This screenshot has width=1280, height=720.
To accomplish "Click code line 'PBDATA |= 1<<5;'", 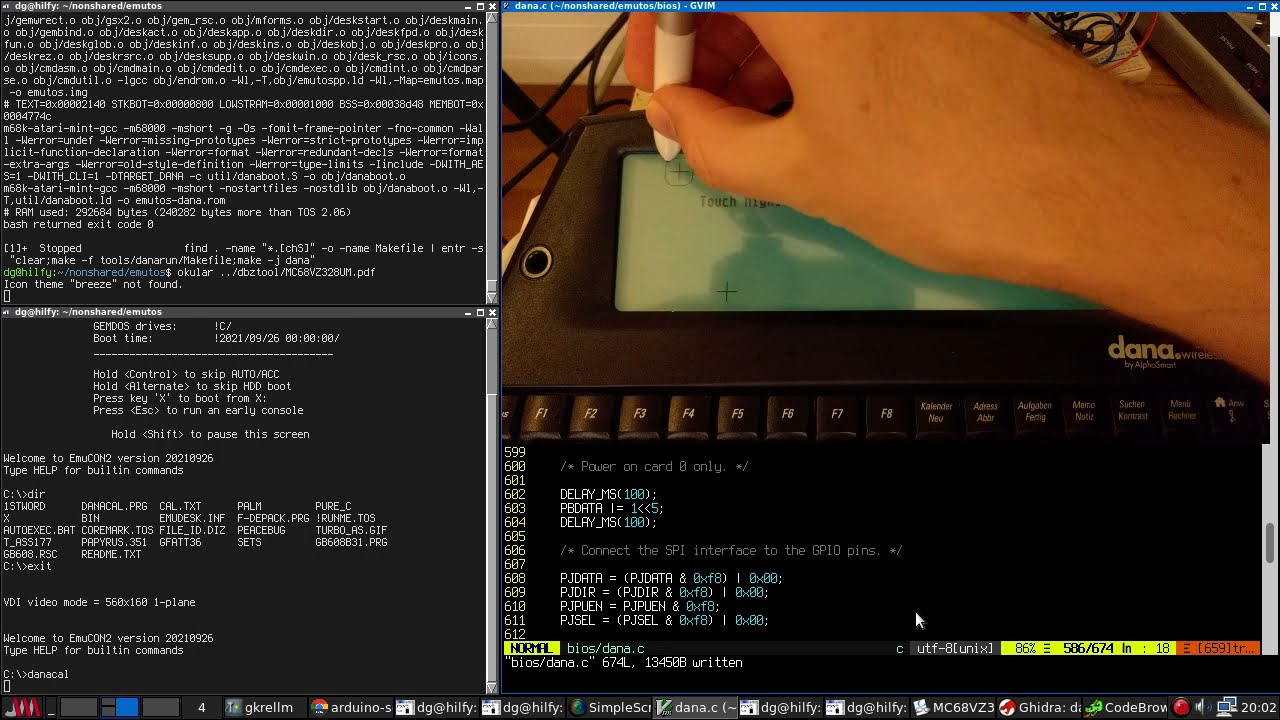I will click(611, 508).
